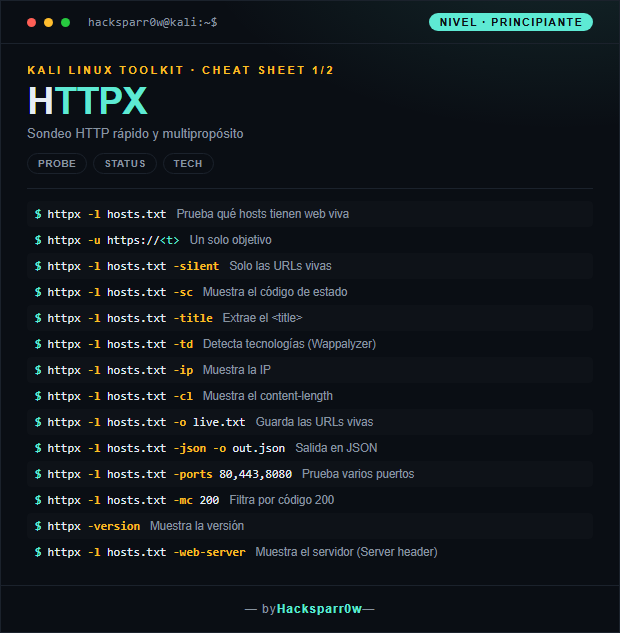
Task: Click the -cl flag
Action: tap(183, 396)
